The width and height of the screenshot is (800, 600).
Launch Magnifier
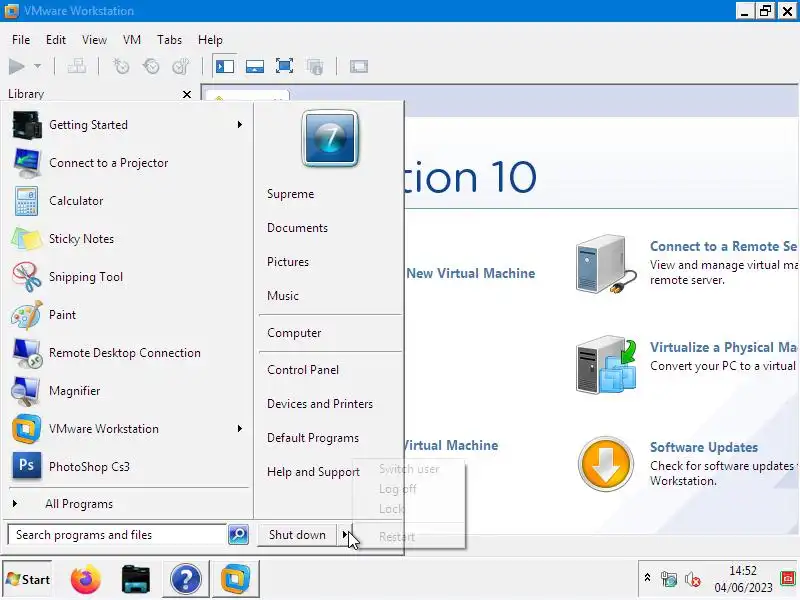click(x=128, y=391)
